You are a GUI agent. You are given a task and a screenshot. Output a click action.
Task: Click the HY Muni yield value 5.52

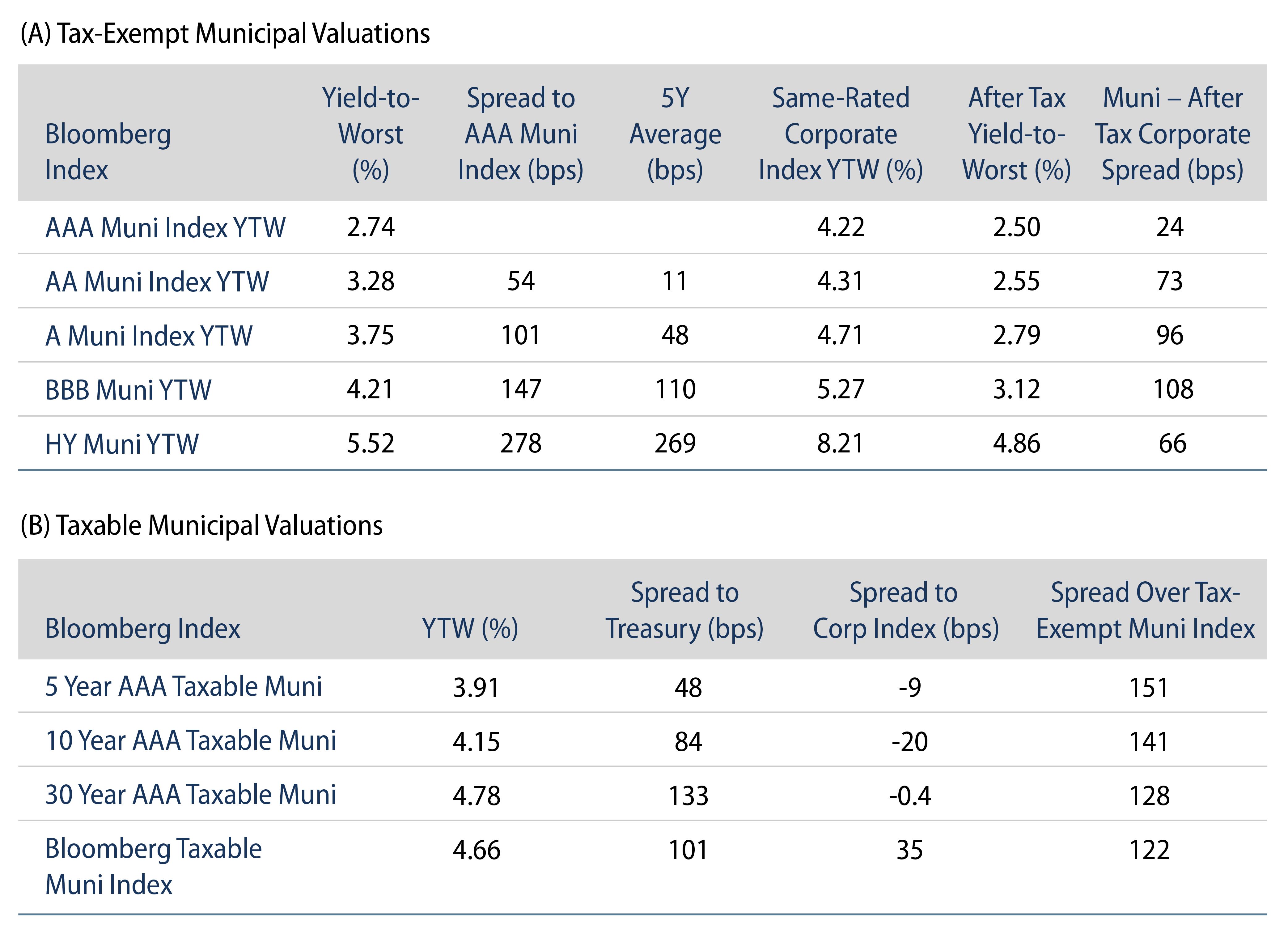pyautogui.click(x=371, y=443)
